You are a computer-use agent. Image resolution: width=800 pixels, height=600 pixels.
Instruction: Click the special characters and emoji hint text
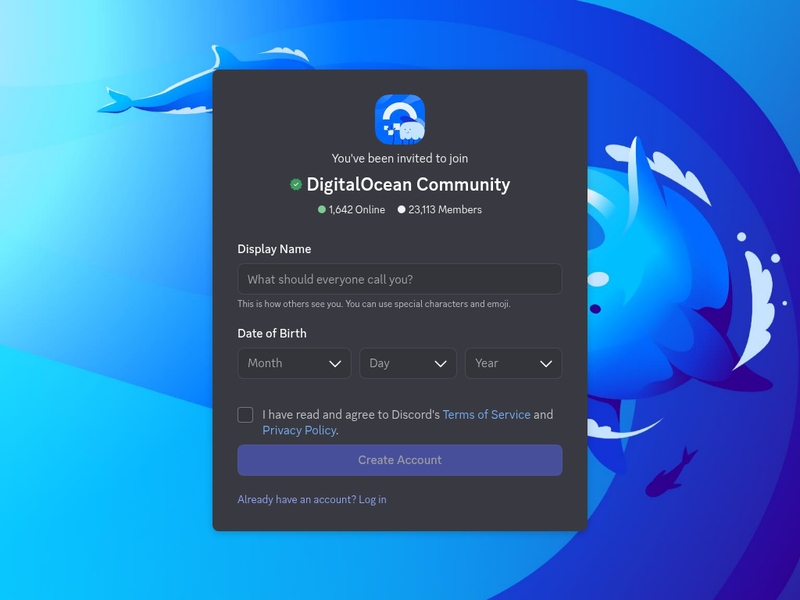click(374, 304)
